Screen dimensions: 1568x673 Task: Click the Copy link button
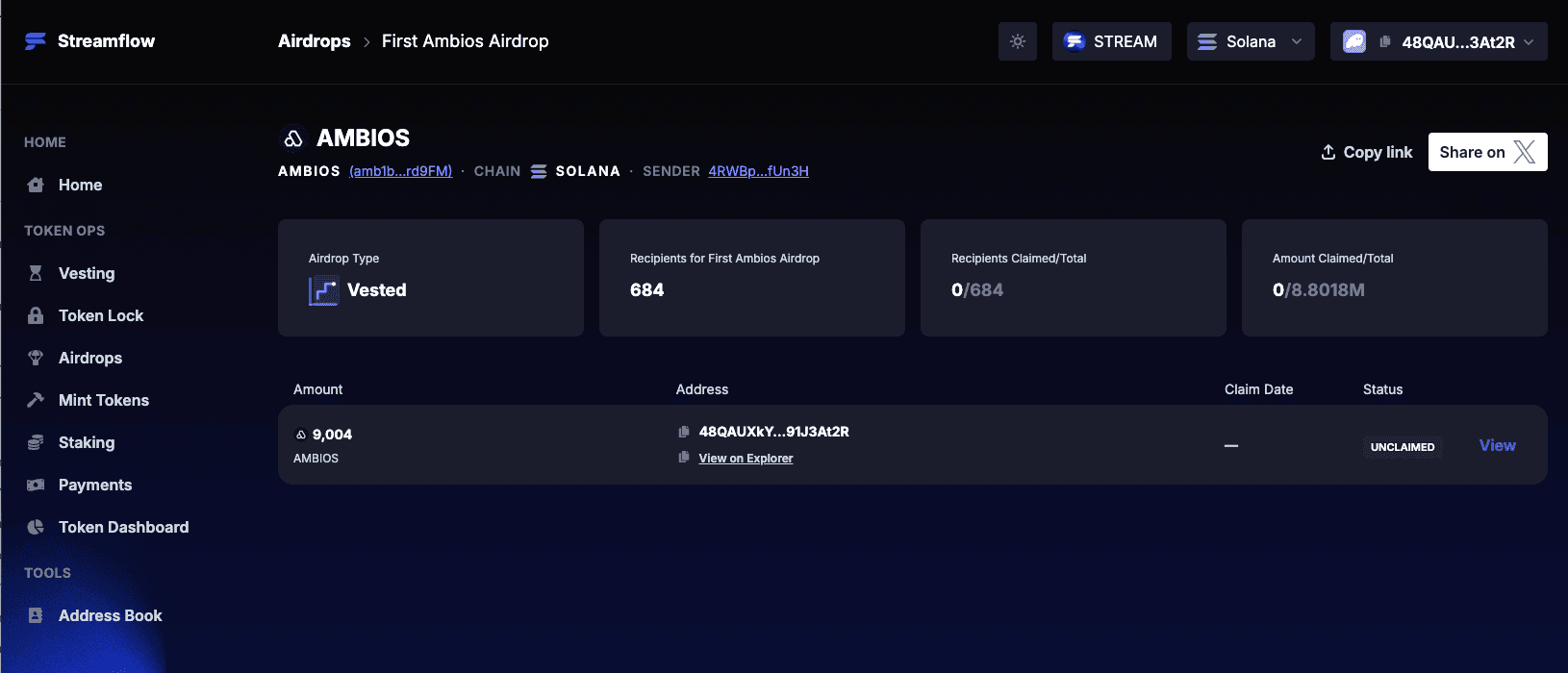1367,152
